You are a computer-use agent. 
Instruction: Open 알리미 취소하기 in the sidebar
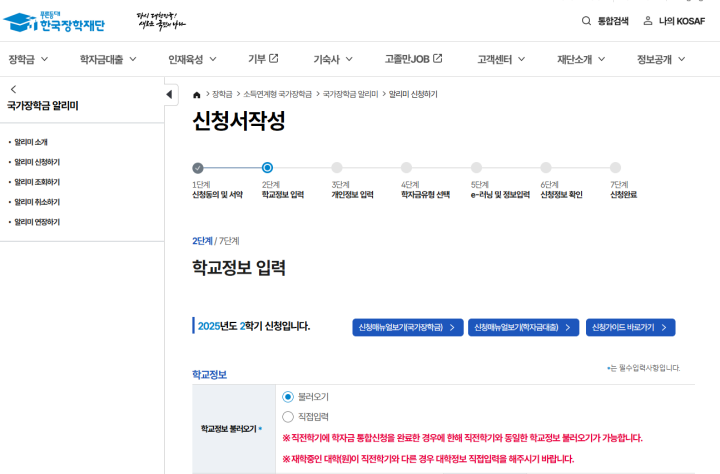point(37,202)
